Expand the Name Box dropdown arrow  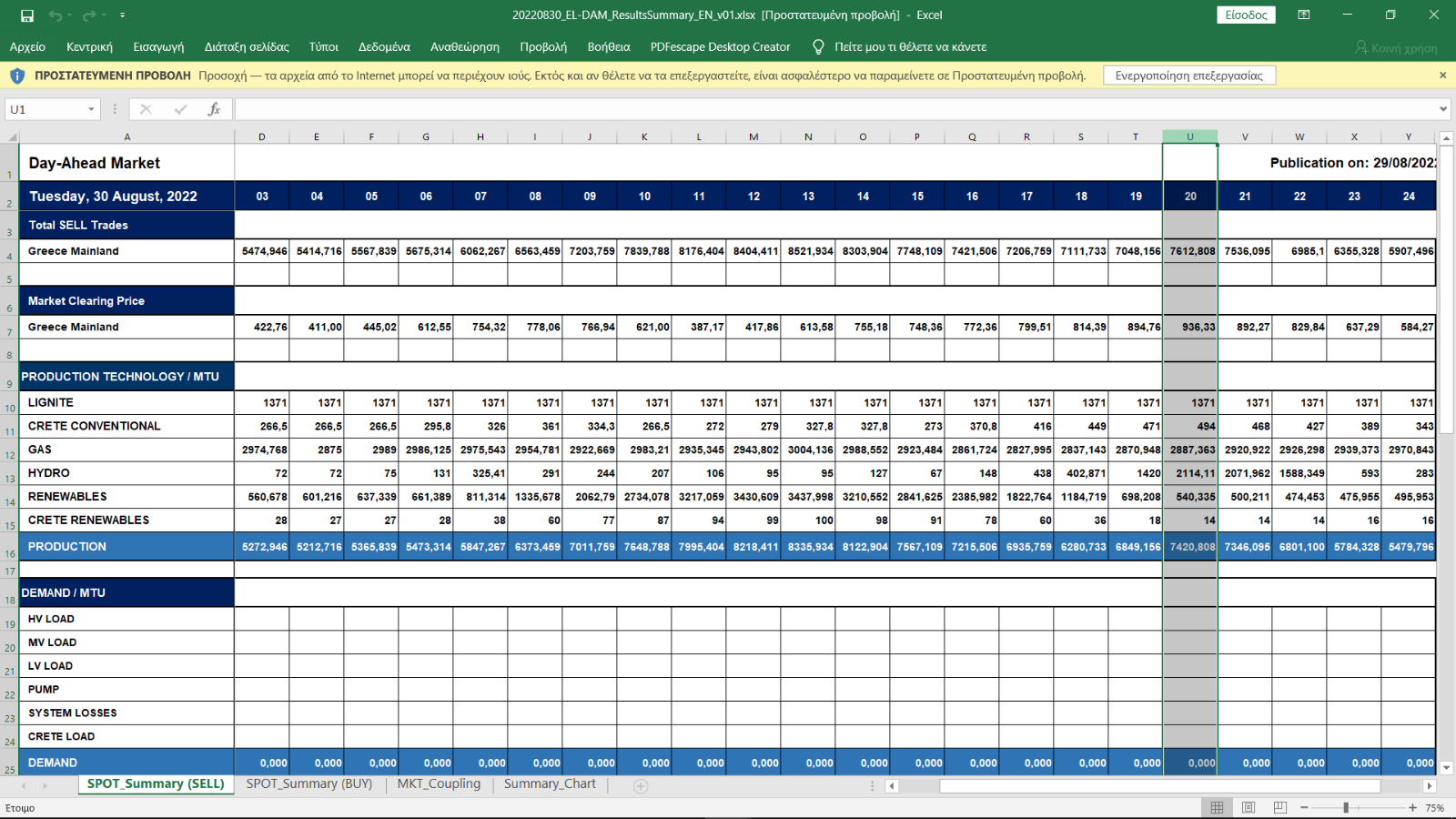pyautogui.click(x=91, y=109)
